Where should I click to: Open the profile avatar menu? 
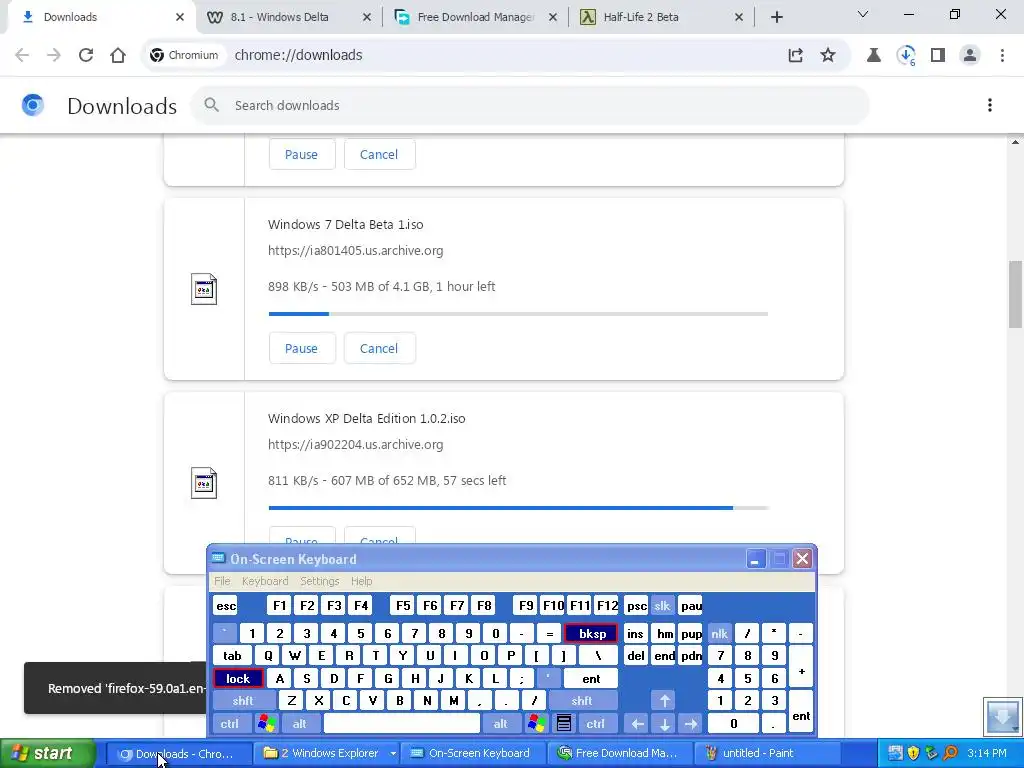point(970,55)
